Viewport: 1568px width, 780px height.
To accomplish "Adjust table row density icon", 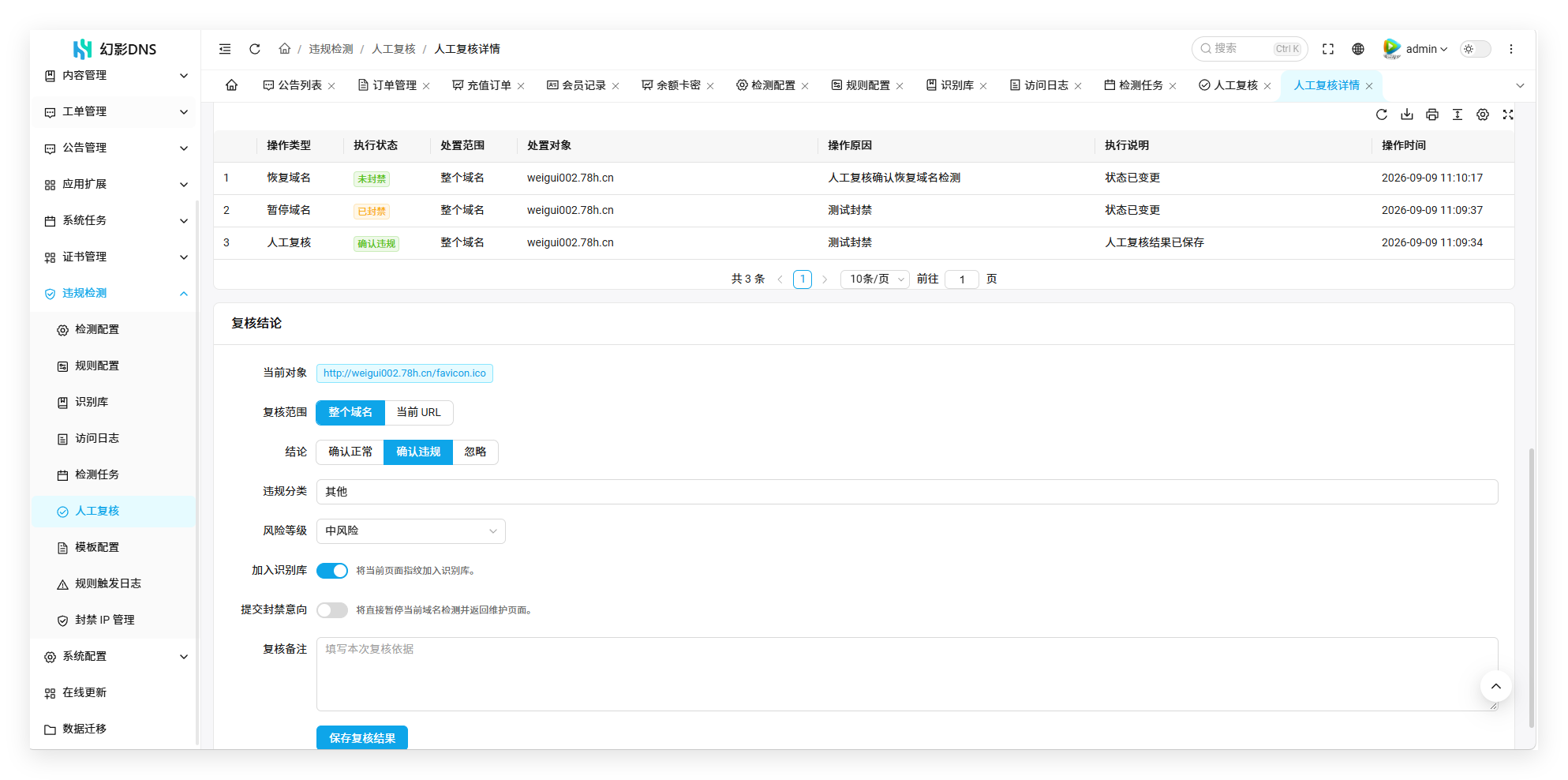I will click(1458, 114).
